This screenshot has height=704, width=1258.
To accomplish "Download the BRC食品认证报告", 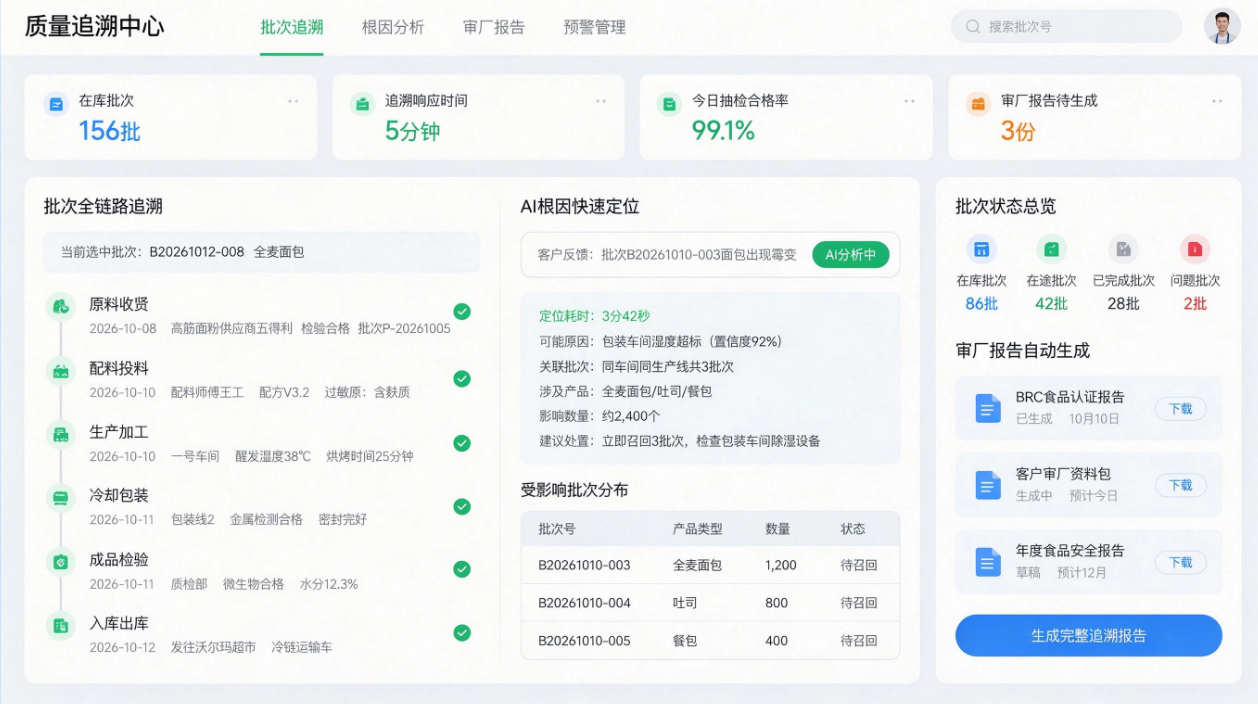I will coord(1181,409).
